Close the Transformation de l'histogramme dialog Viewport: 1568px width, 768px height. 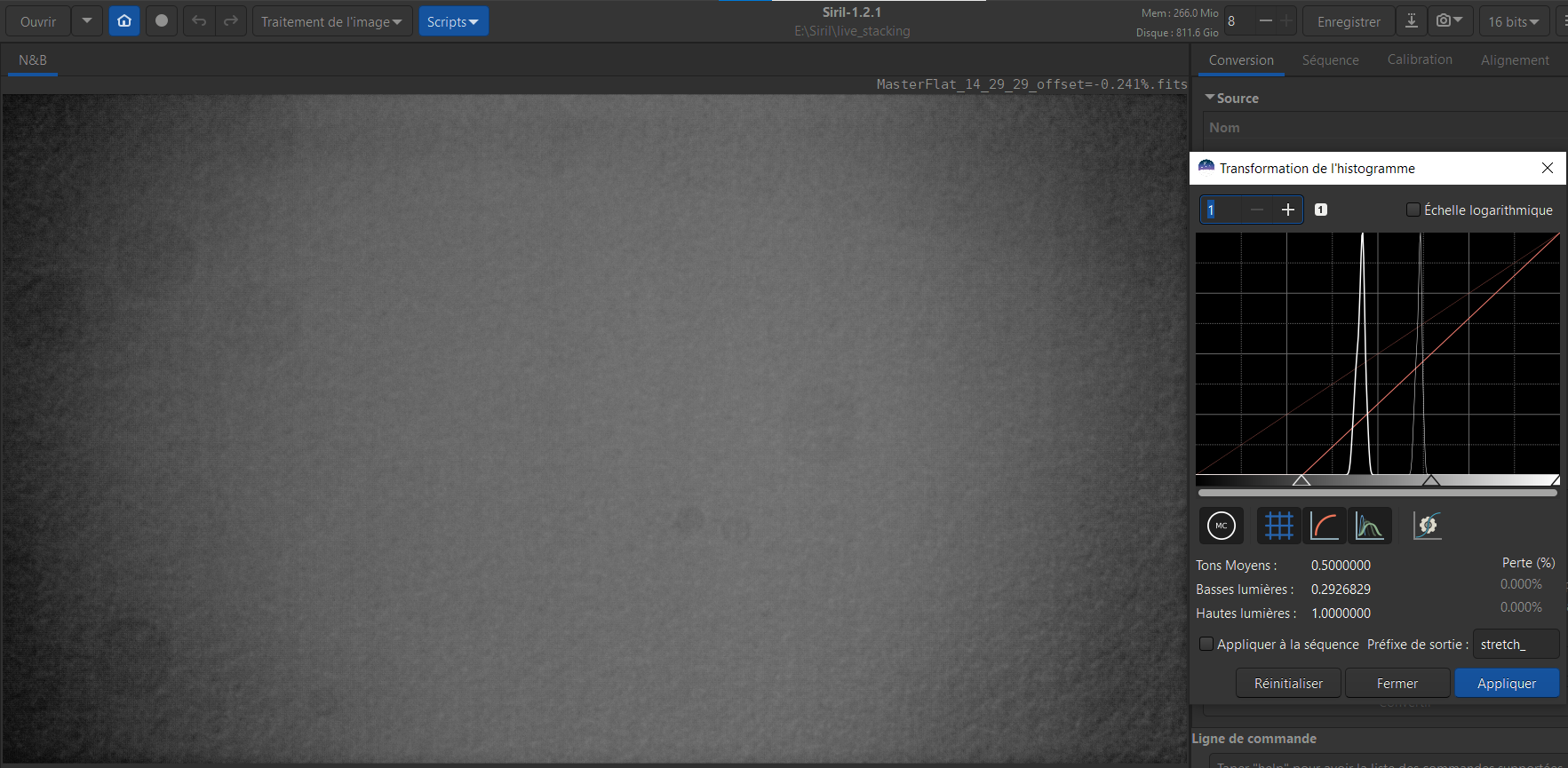coord(1548,168)
